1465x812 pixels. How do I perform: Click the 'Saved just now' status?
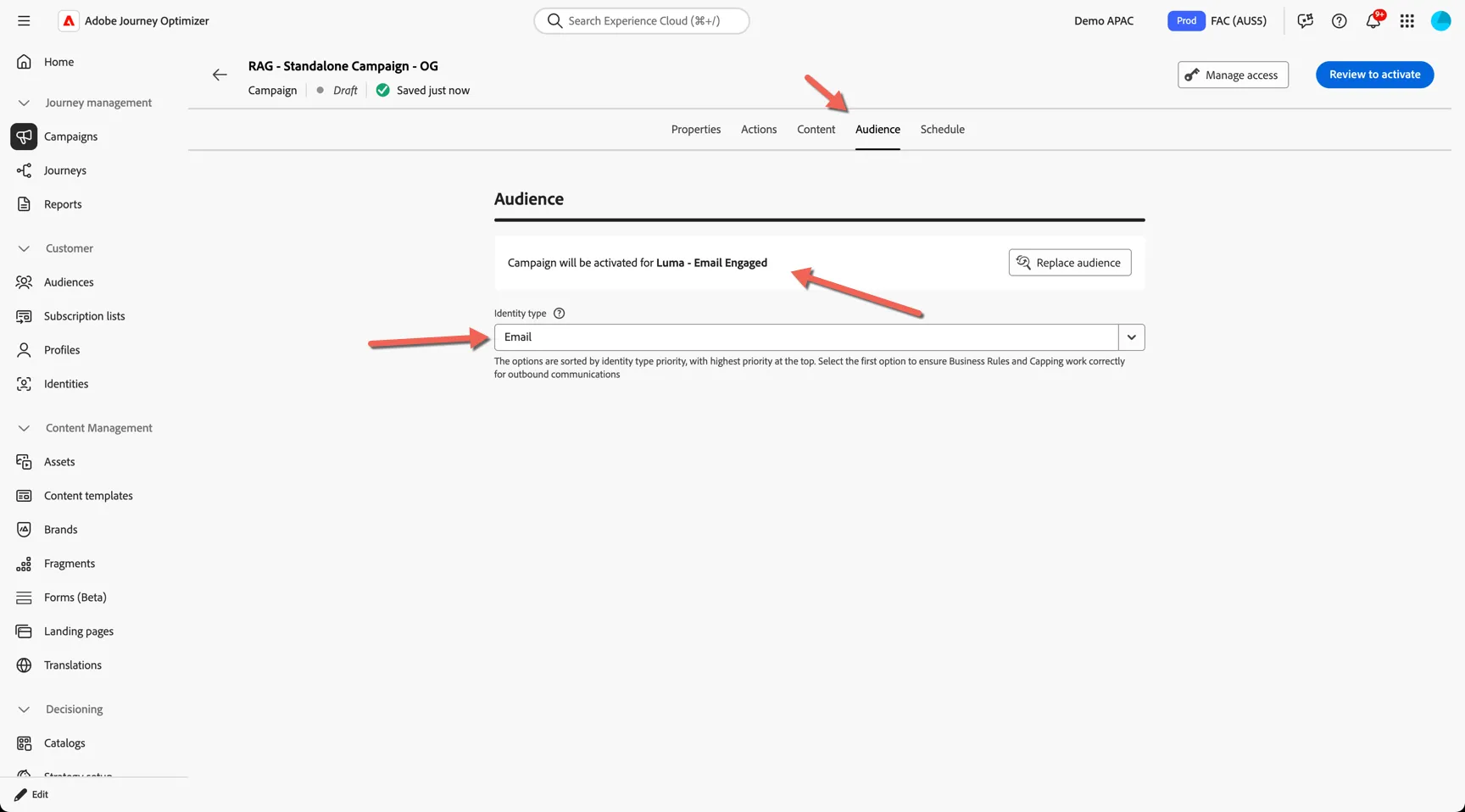pos(433,91)
